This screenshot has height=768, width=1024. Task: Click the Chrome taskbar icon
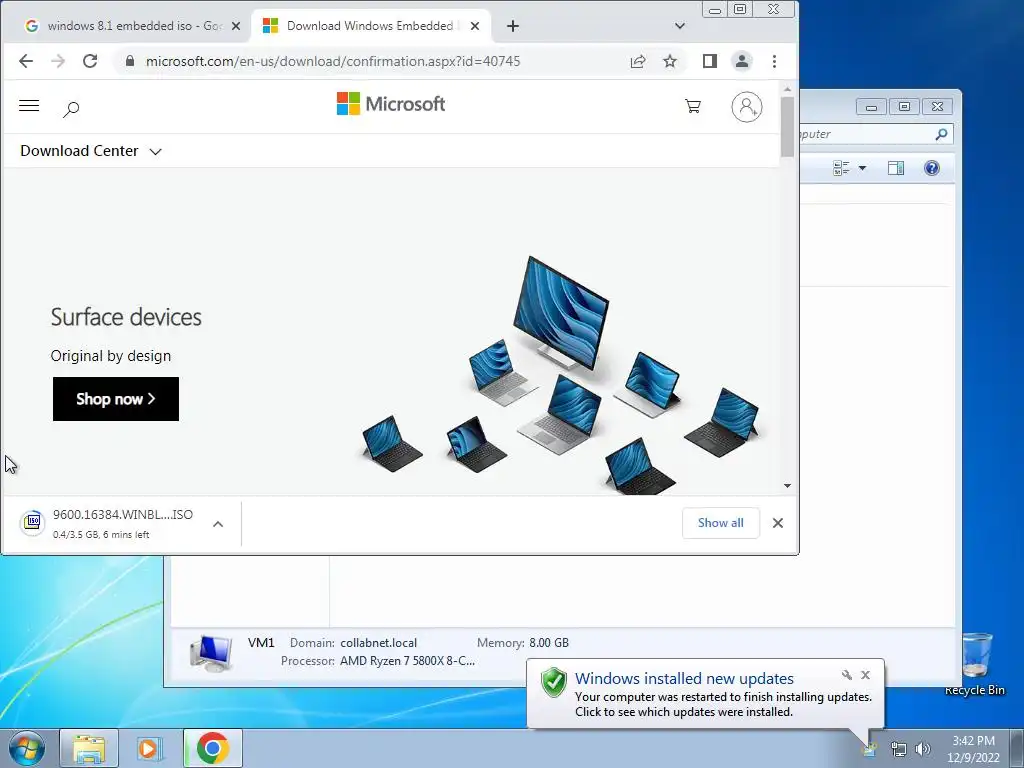(x=212, y=748)
